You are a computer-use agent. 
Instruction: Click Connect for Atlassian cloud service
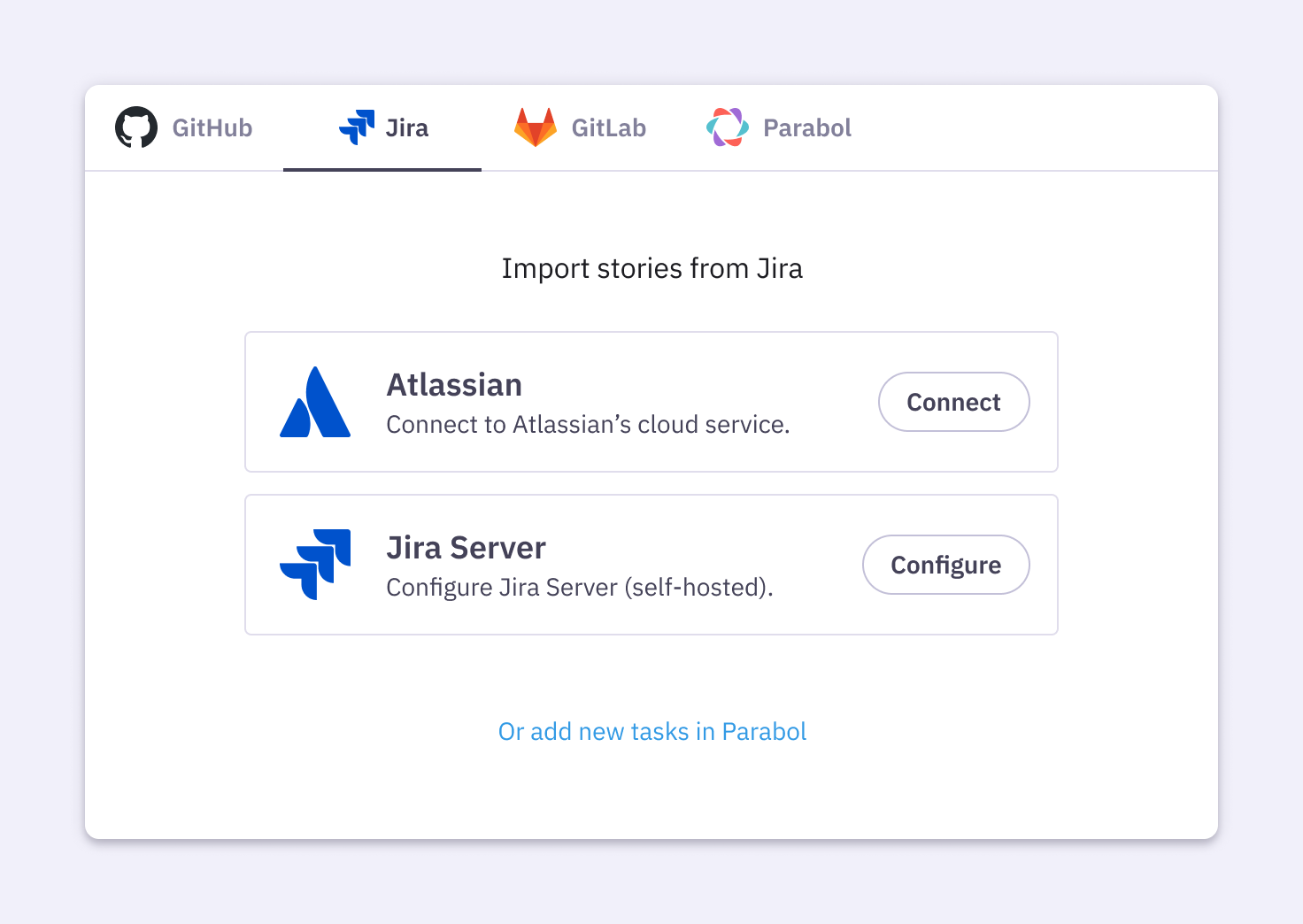coord(953,402)
